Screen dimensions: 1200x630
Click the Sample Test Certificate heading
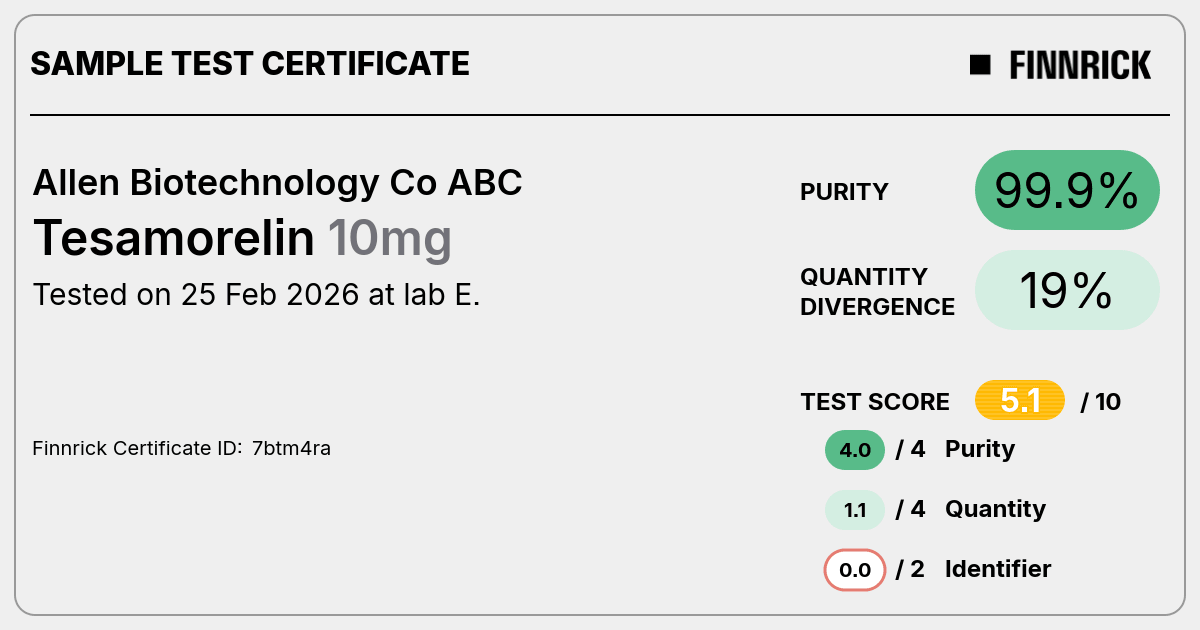click(x=250, y=64)
